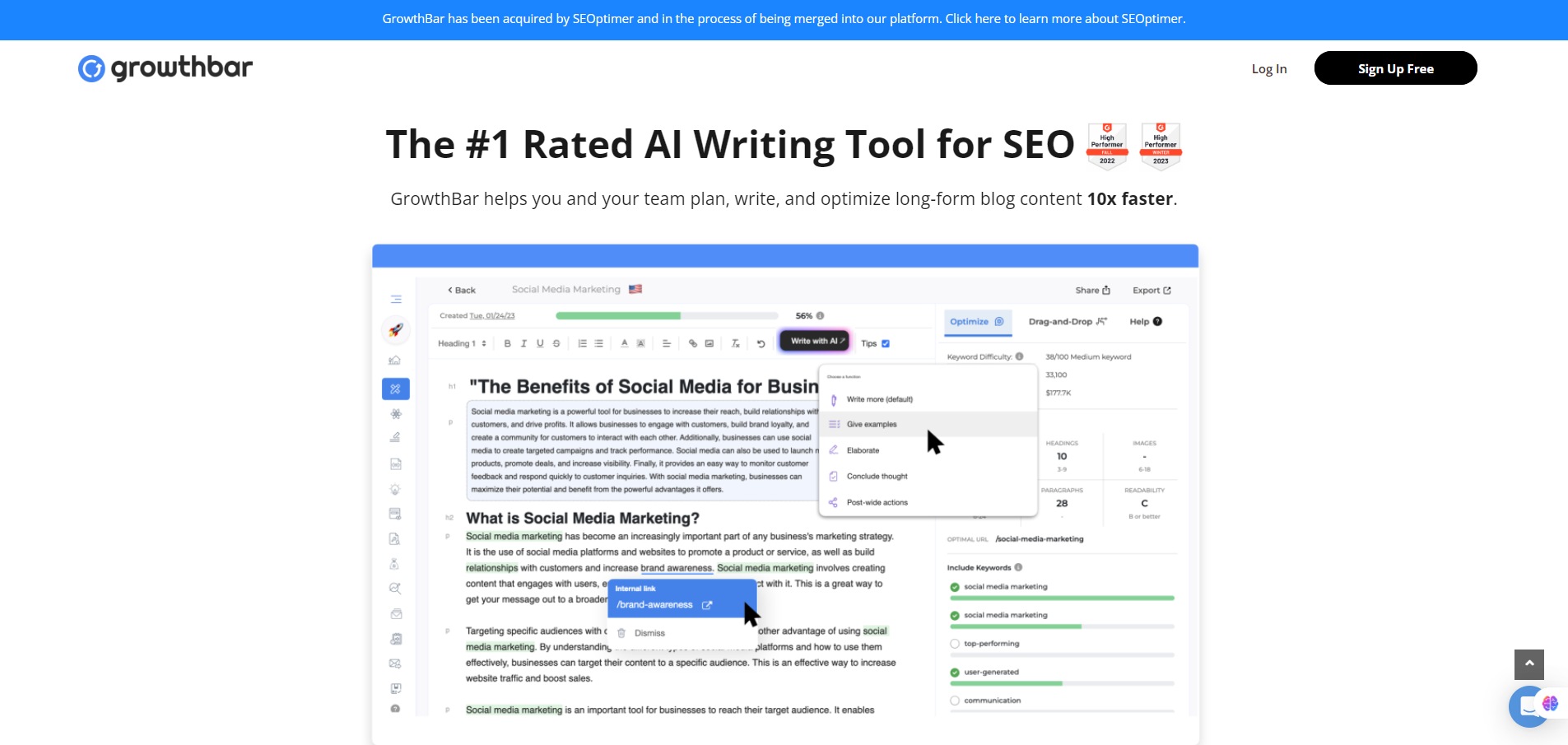Click the info icon beside Include Keywords
The width and height of the screenshot is (1568, 745).
click(x=1018, y=567)
